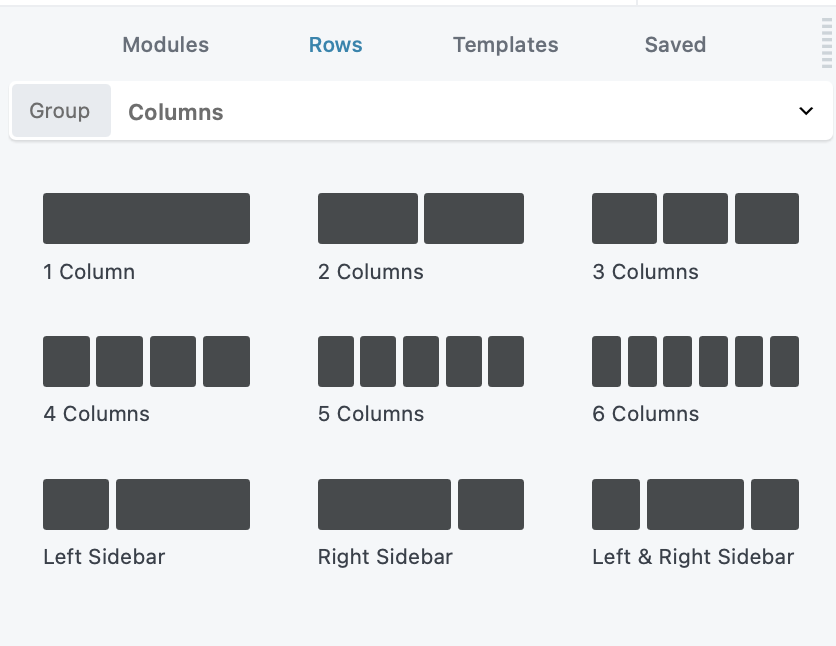Choose the 5 Columns layout icon
The width and height of the screenshot is (836, 646).
tap(420, 361)
